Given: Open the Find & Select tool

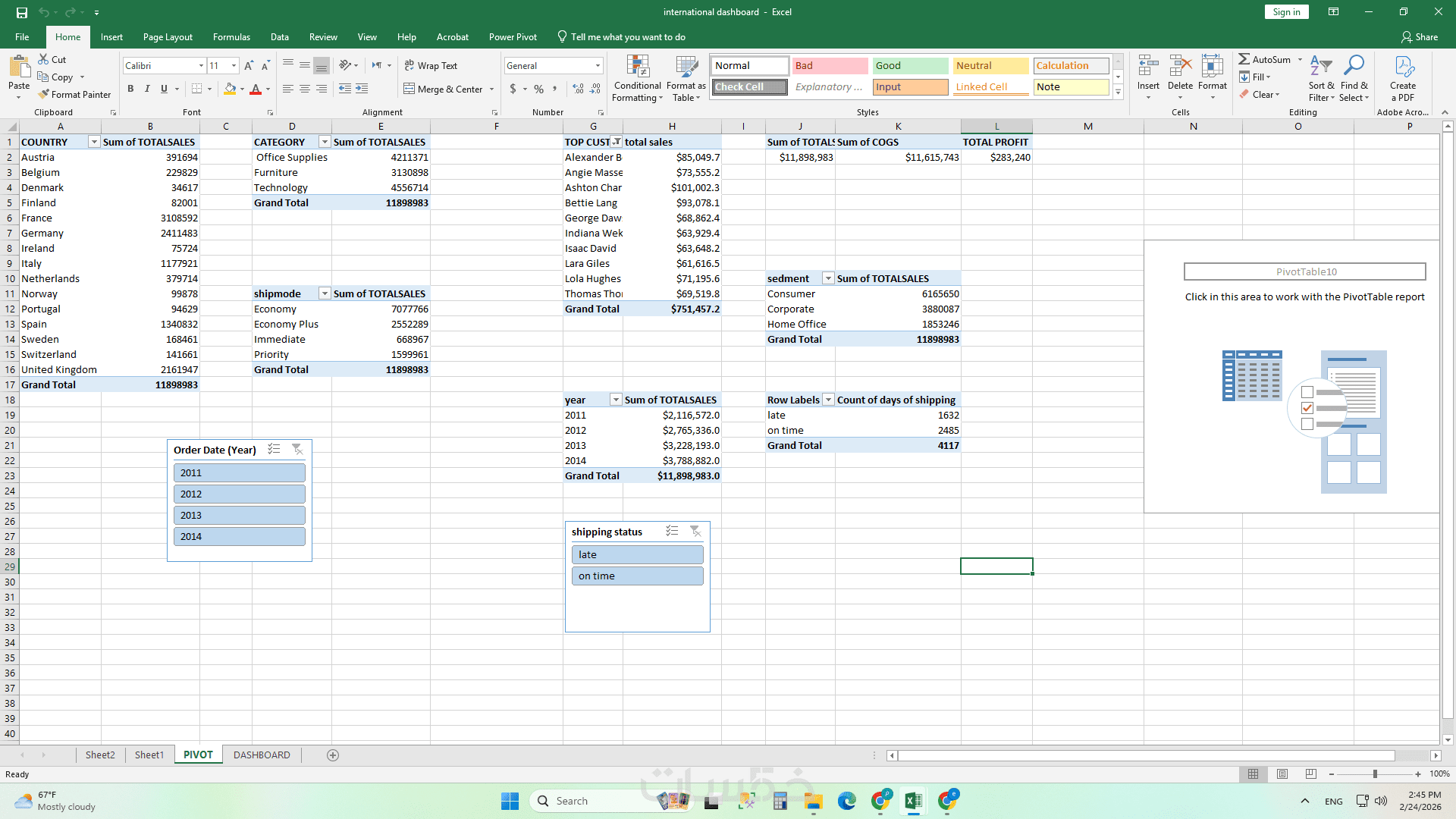Looking at the screenshot, I should coord(1354,67).
